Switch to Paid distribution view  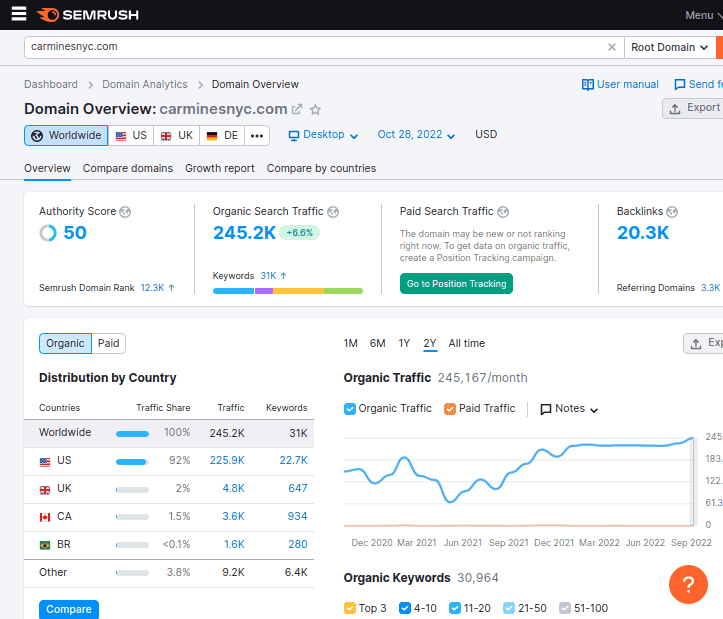click(x=108, y=344)
